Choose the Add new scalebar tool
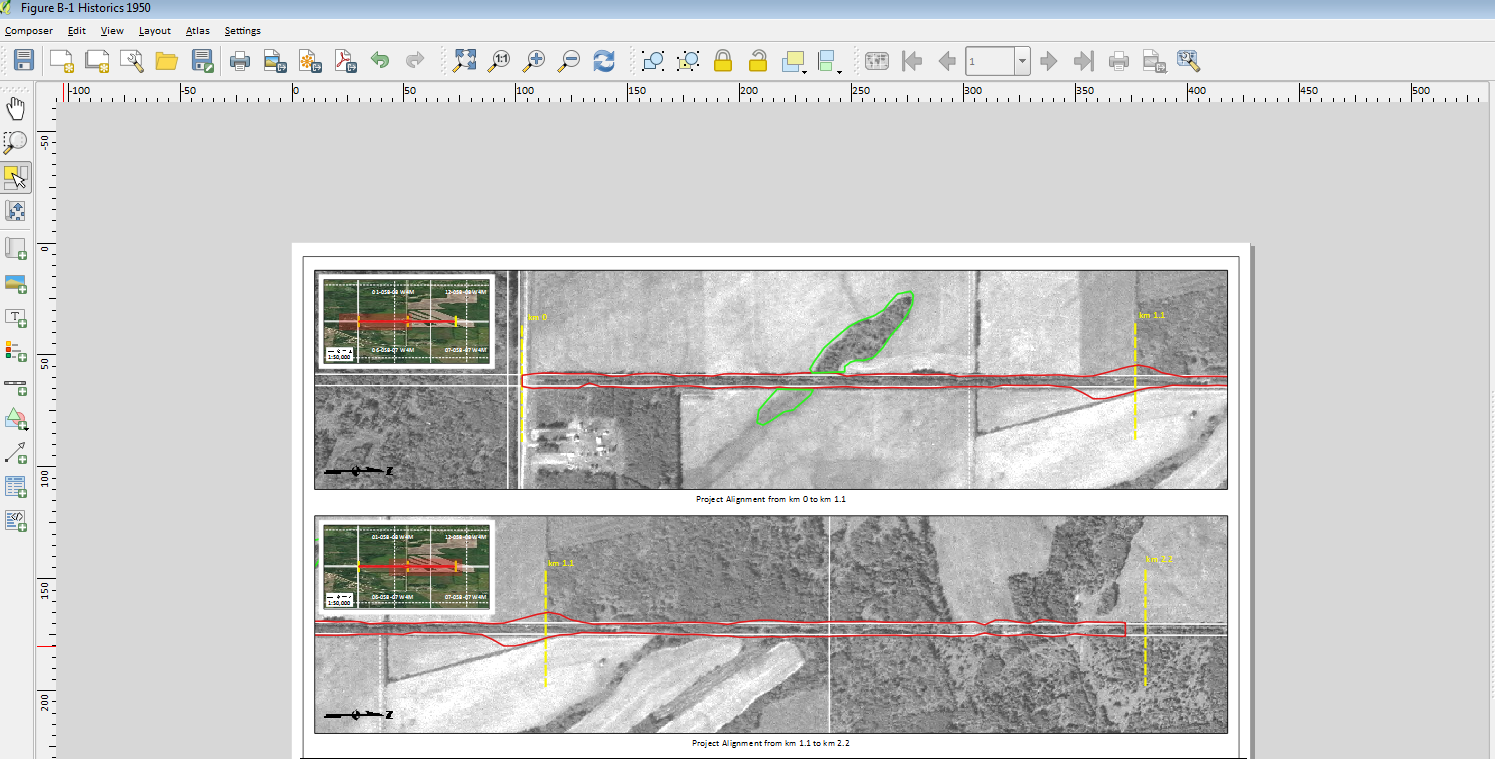Viewport: 1495px width, 759px height. (x=16, y=386)
